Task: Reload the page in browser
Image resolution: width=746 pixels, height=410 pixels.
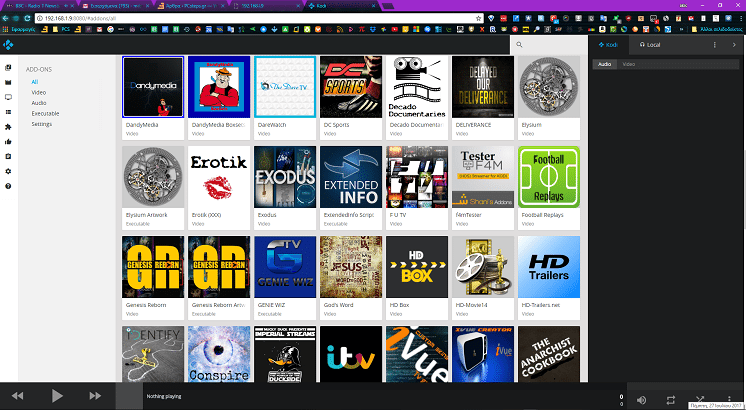Action: click(27, 18)
